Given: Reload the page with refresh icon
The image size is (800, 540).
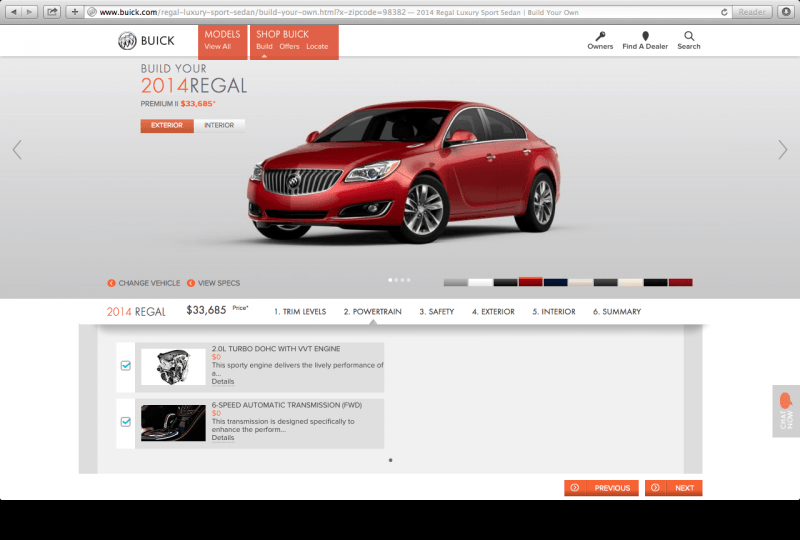Looking at the screenshot, I should pyautogui.click(x=724, y=12).
